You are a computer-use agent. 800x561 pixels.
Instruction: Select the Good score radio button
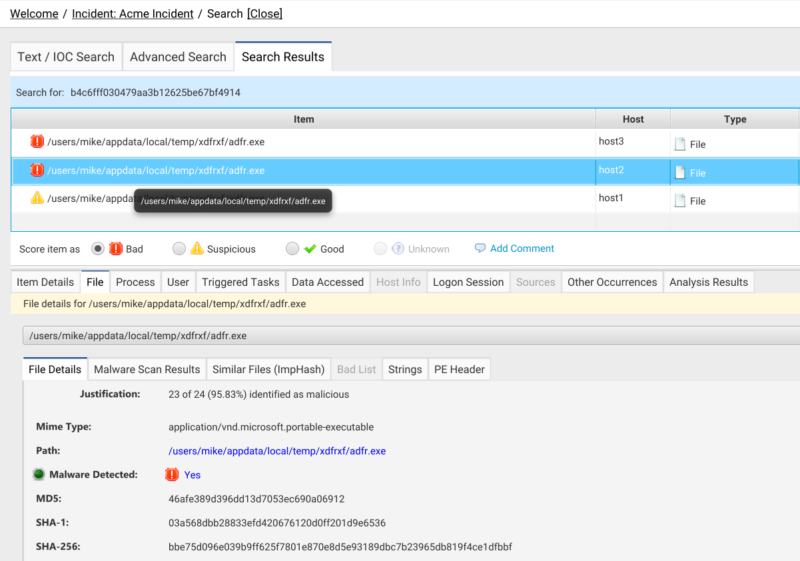pos(292,249)
